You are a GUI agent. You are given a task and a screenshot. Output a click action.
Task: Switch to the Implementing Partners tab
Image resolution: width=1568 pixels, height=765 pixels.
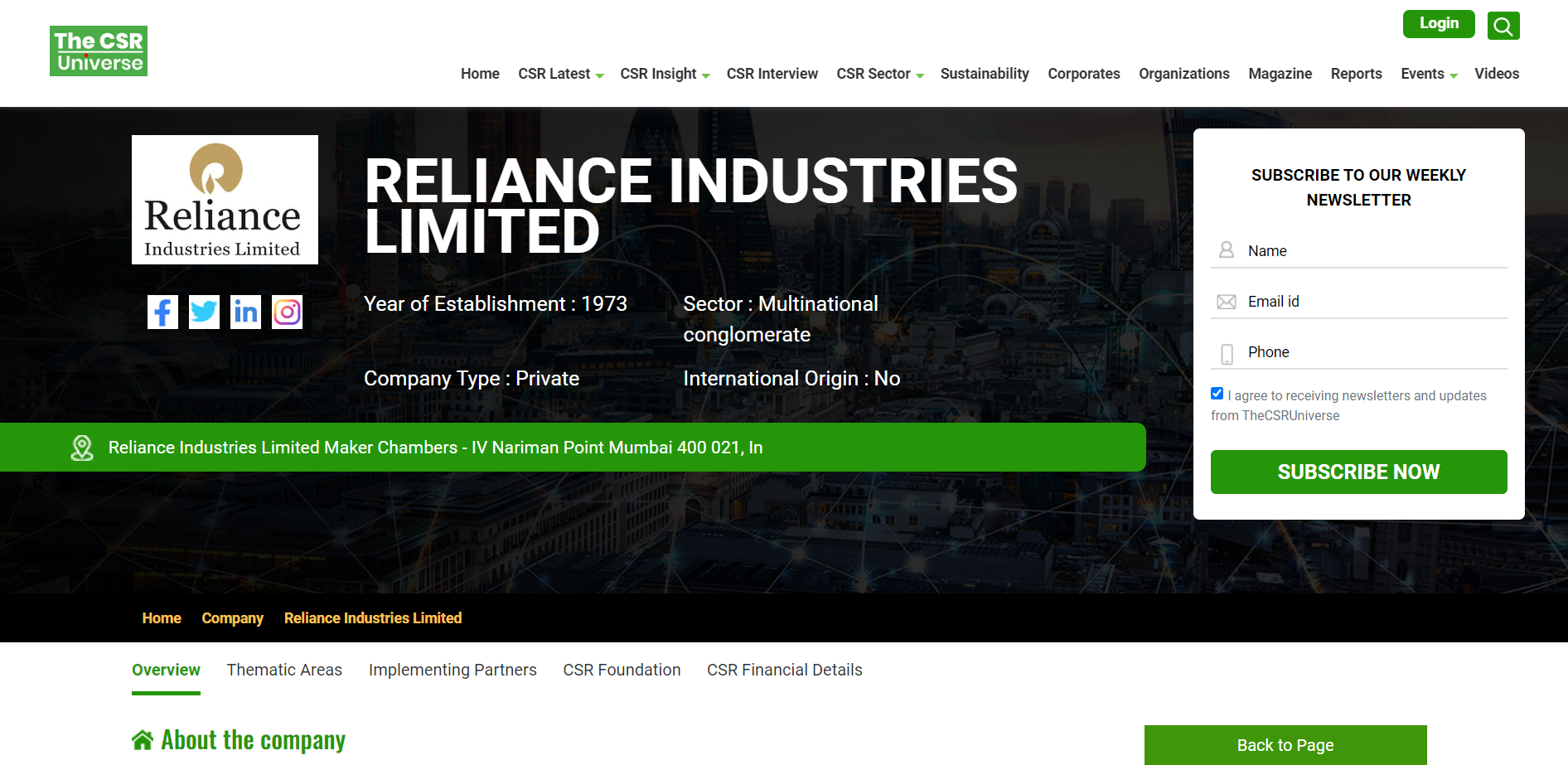click(452, 670)
